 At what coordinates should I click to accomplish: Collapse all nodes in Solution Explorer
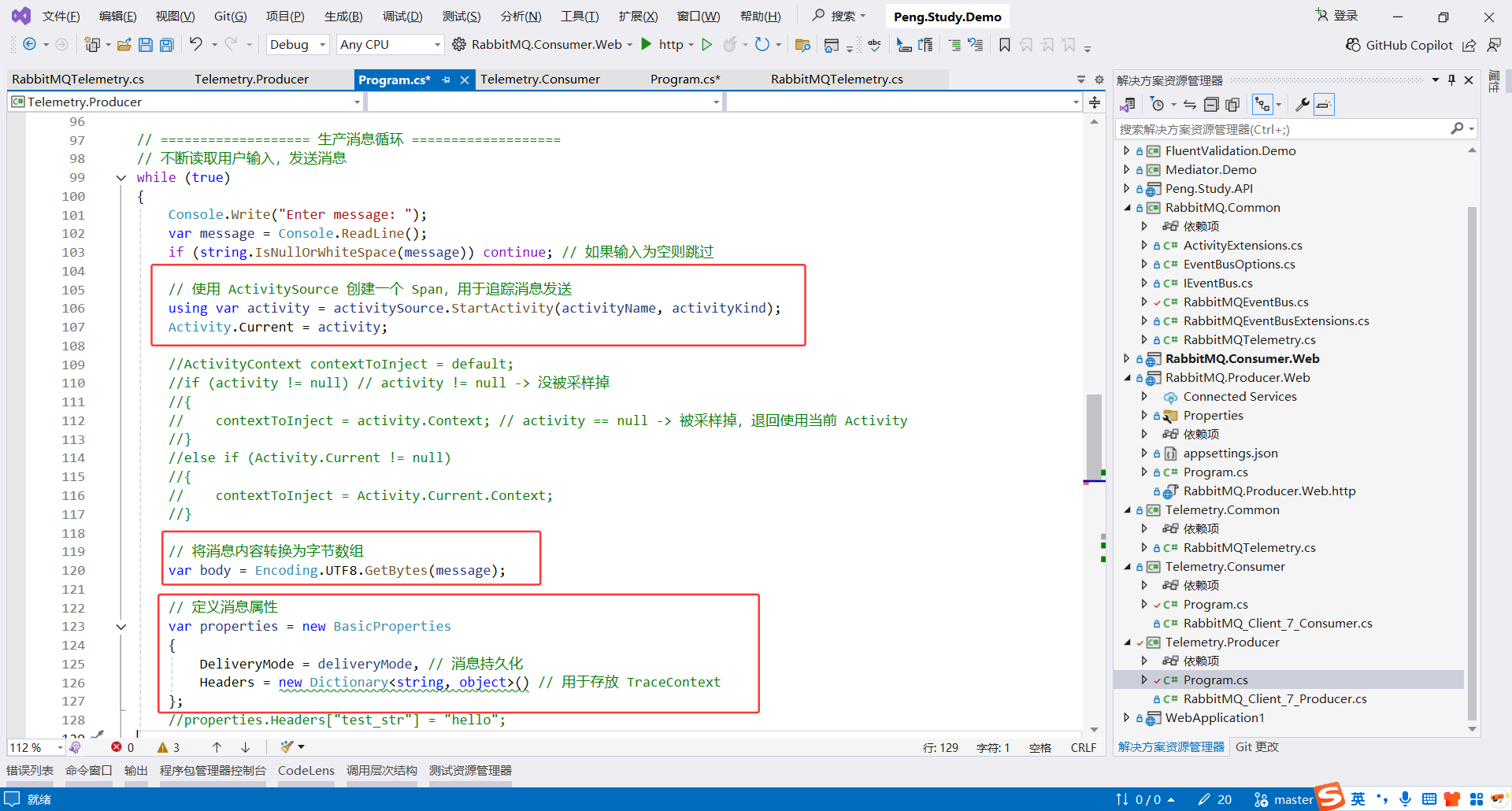pyautogui.click(x=1211, y=105)
